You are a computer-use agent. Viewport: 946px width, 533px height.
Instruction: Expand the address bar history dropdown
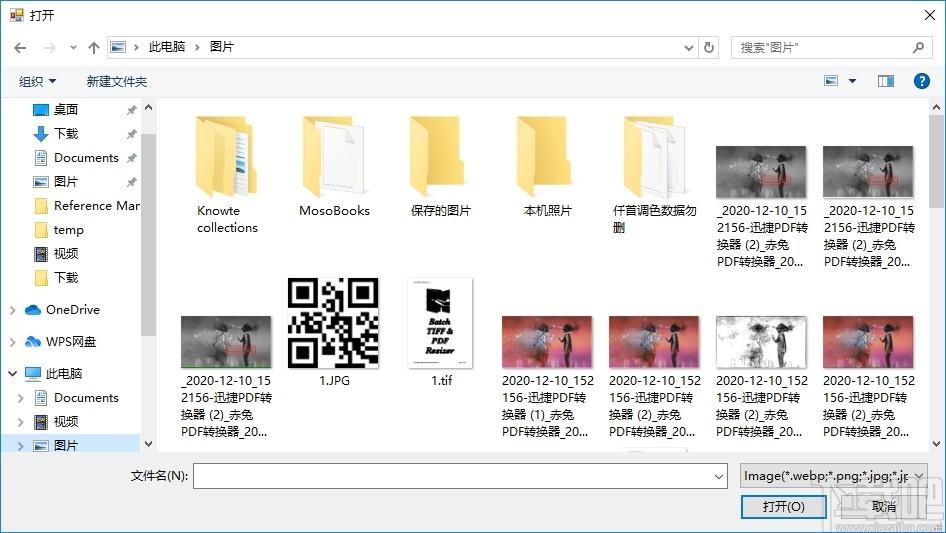(x=688, y=48)
